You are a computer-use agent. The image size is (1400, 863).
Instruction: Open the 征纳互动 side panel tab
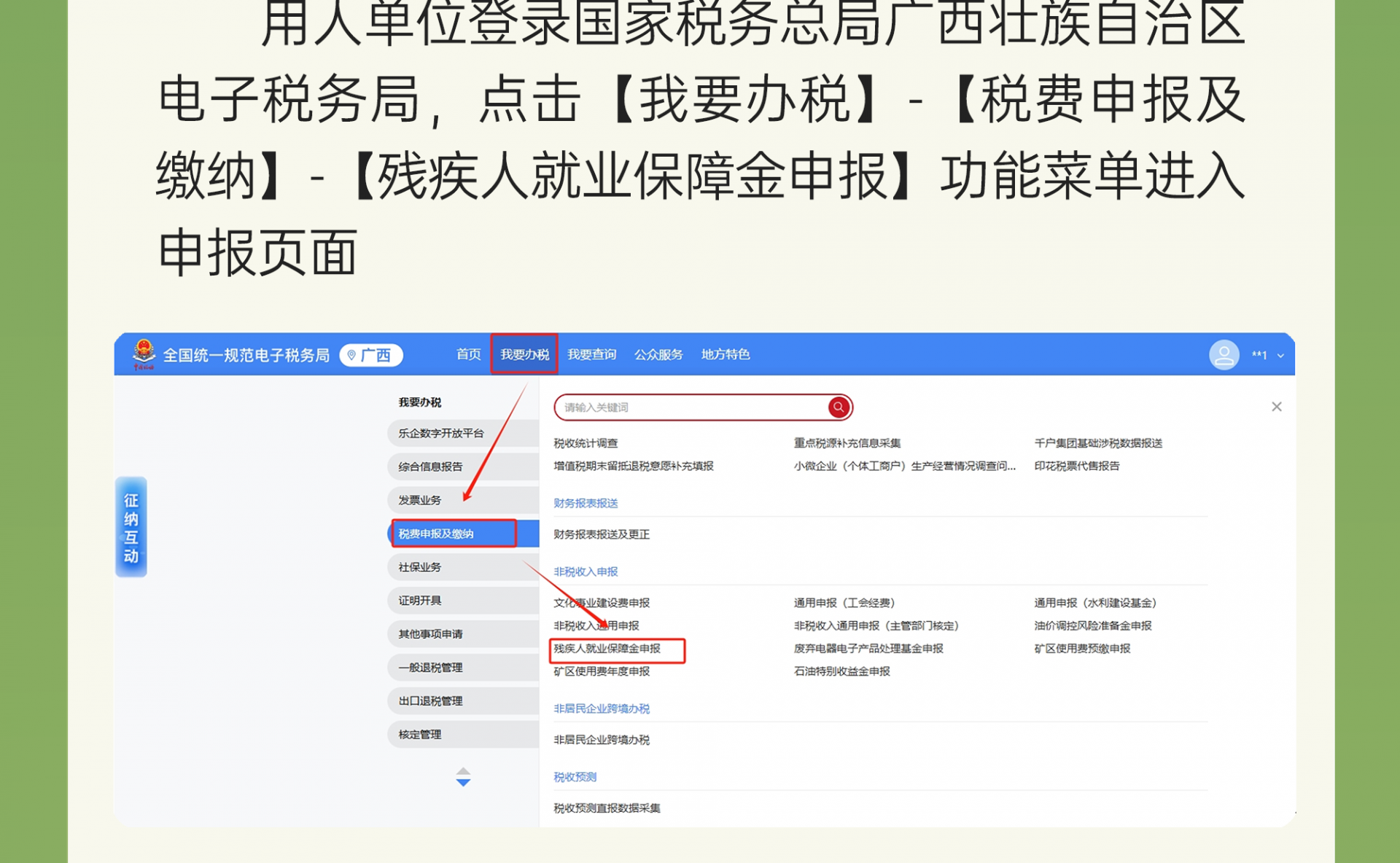[131, 527]
